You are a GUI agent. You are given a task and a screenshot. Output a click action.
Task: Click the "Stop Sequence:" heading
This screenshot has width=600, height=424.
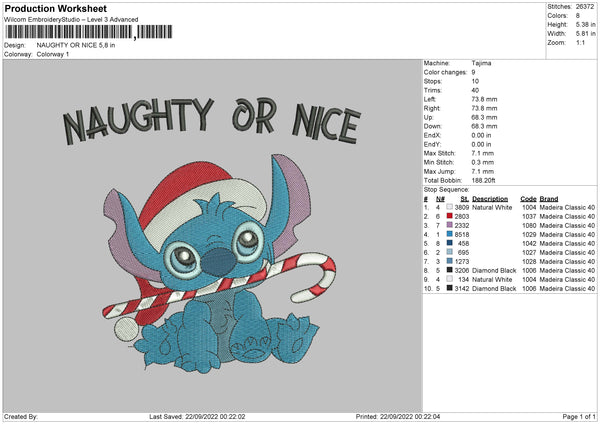click(x=446, y=190)
